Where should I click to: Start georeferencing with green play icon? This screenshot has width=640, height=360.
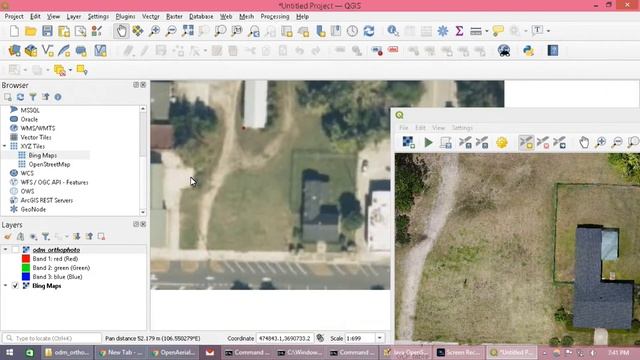pyautogui.click(x=428, y=142)
